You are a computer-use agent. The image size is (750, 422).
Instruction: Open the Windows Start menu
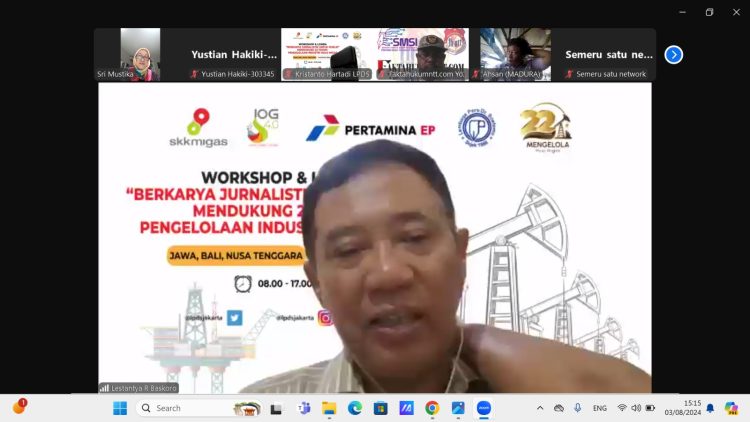[120, 408]
